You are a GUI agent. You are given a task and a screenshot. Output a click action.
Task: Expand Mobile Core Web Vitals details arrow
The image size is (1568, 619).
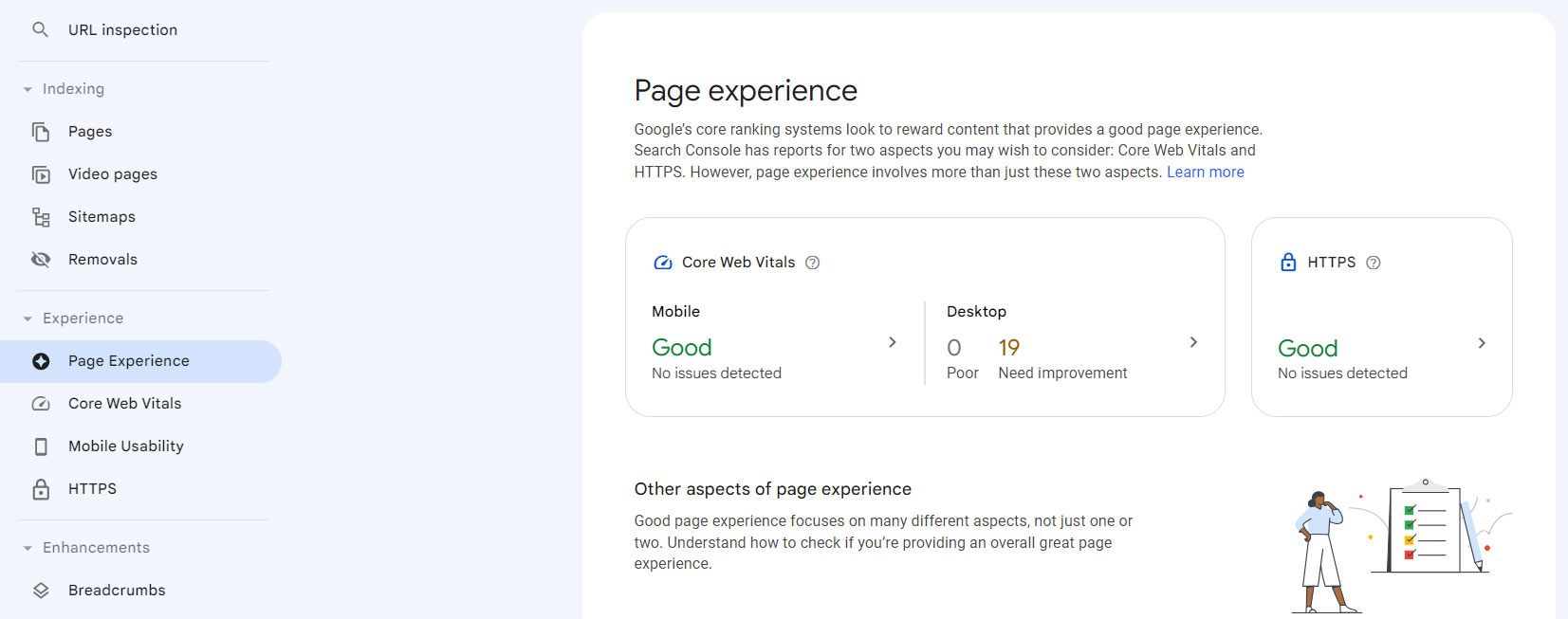[892, 342]
